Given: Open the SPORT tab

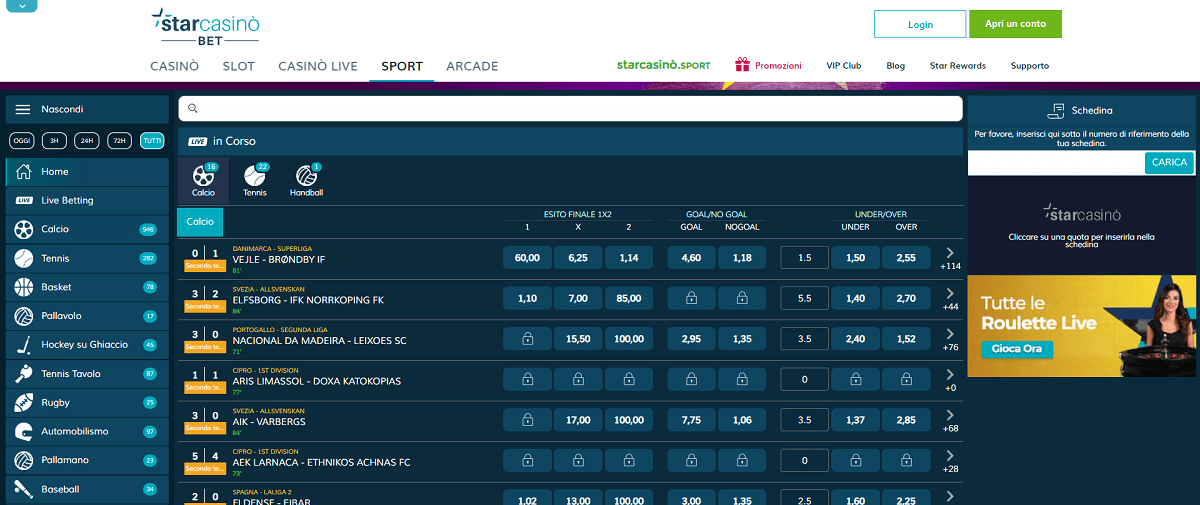Looking at the screenshot, I should 402,66.
